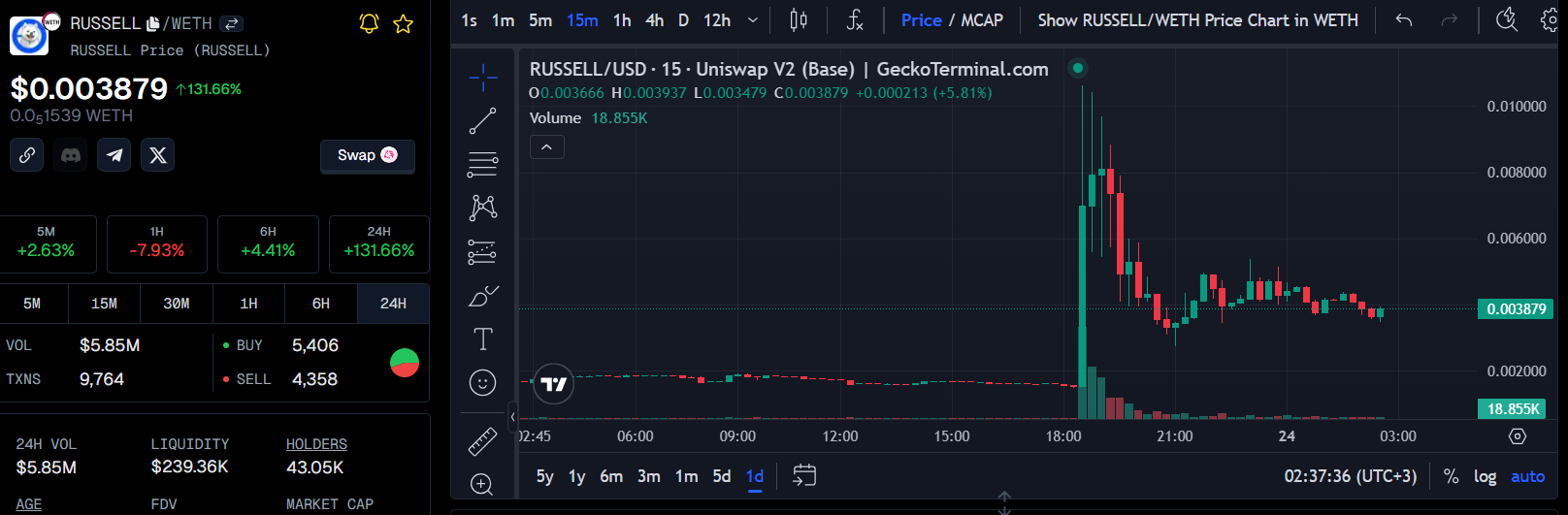The image size is (1568, 515).
Task: Open the emoji icons tool
Action: [482, 383]
